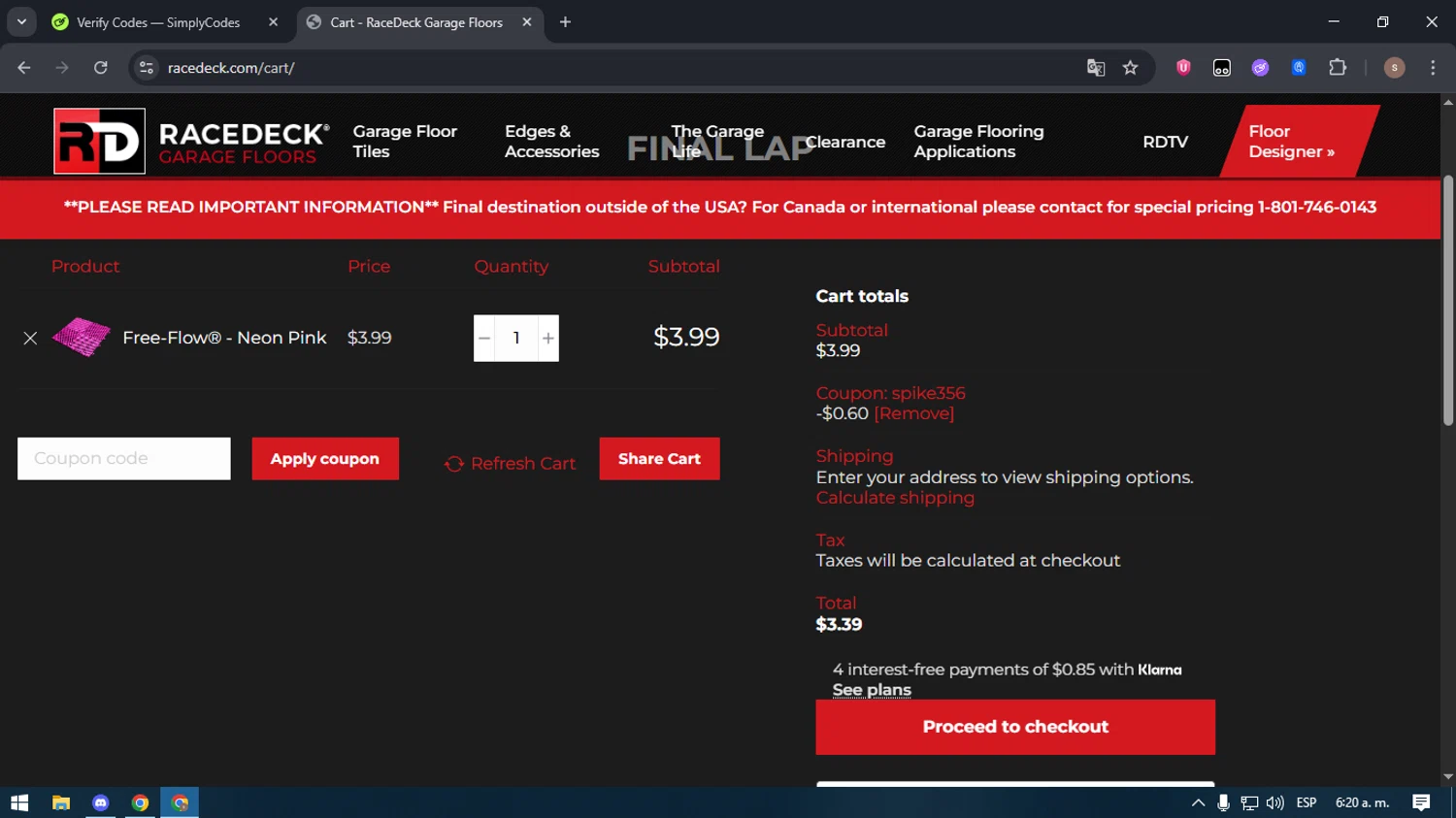Open Discord from the taskbar
The image size is (1456, 818).
101,802
